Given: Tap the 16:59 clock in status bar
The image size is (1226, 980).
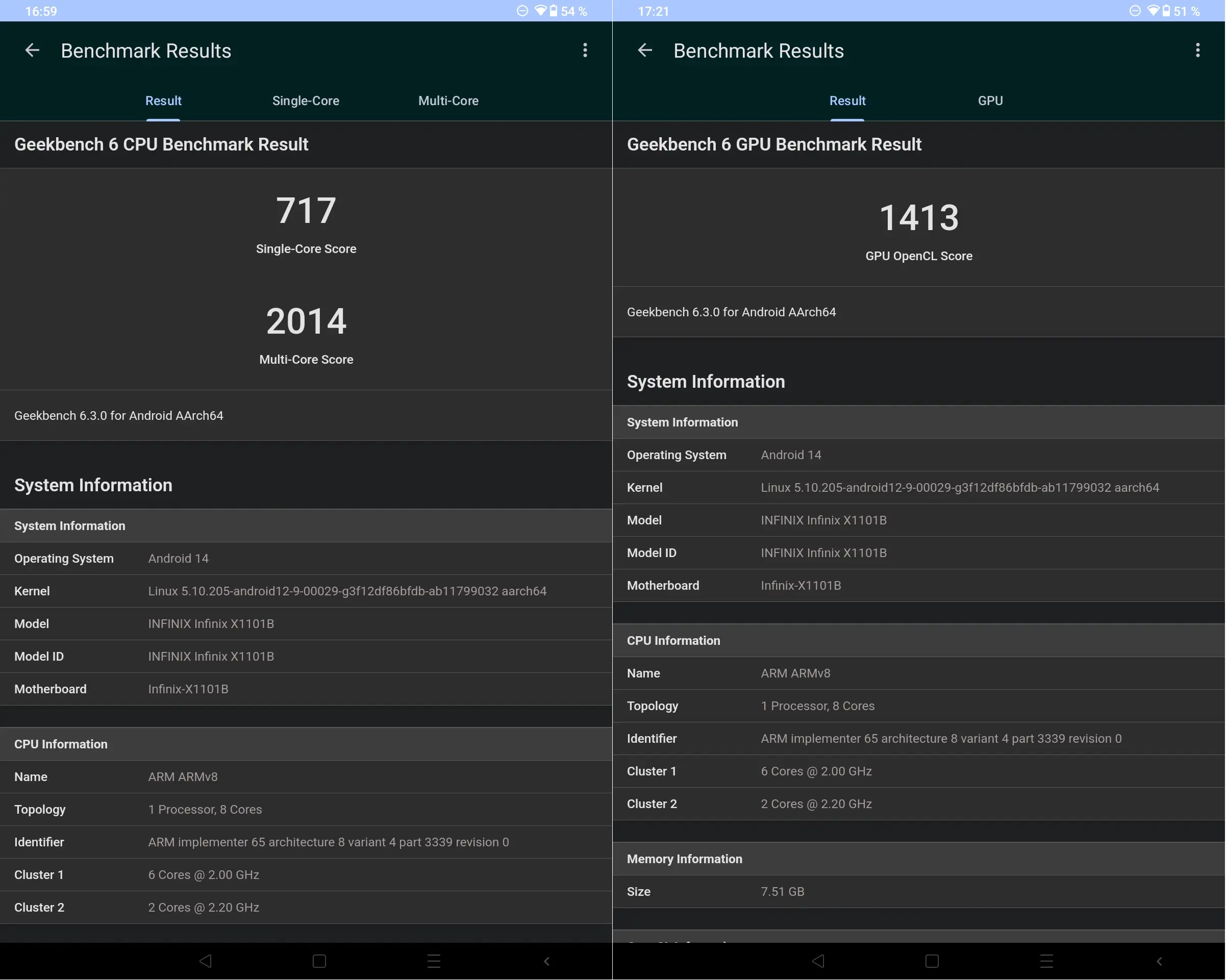Looking at the screenshot, I should [41, 11].
